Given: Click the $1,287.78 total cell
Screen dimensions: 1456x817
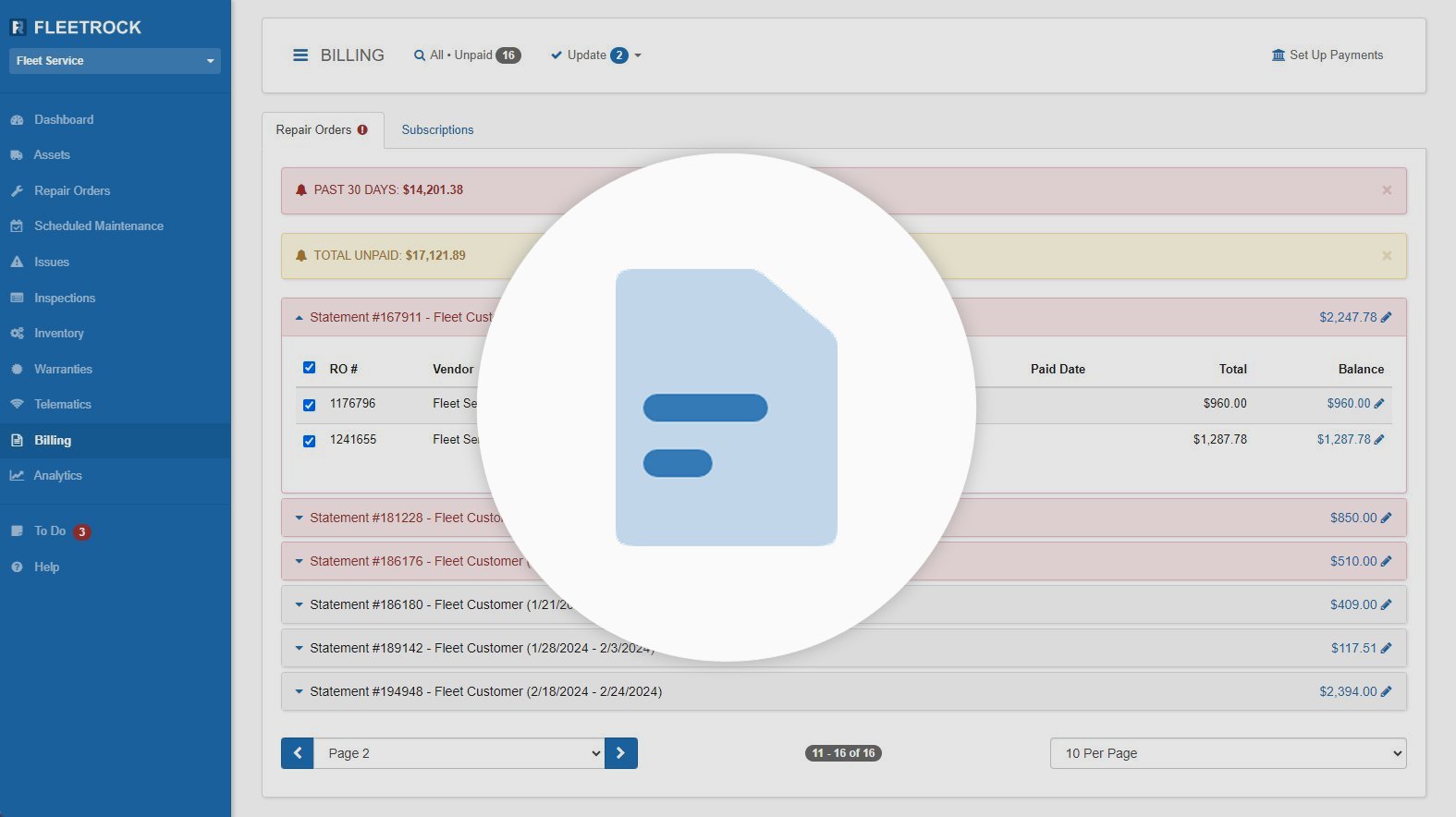Looking at the screenshot, I should [1220, 440].
